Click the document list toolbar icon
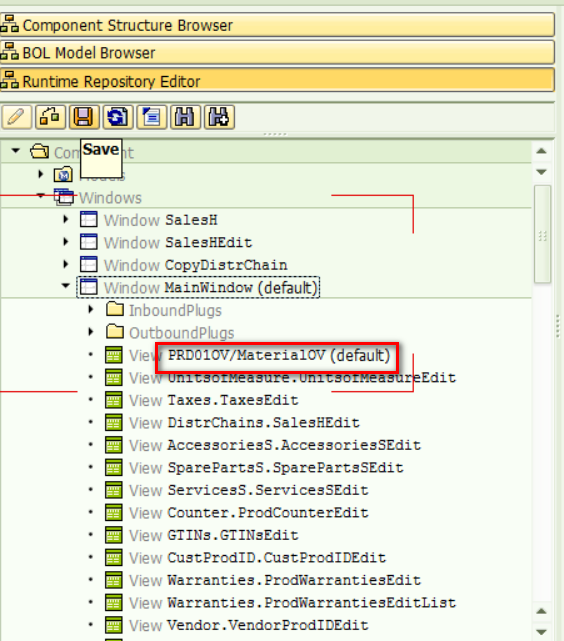564x641 pixels. click(152, 117)
